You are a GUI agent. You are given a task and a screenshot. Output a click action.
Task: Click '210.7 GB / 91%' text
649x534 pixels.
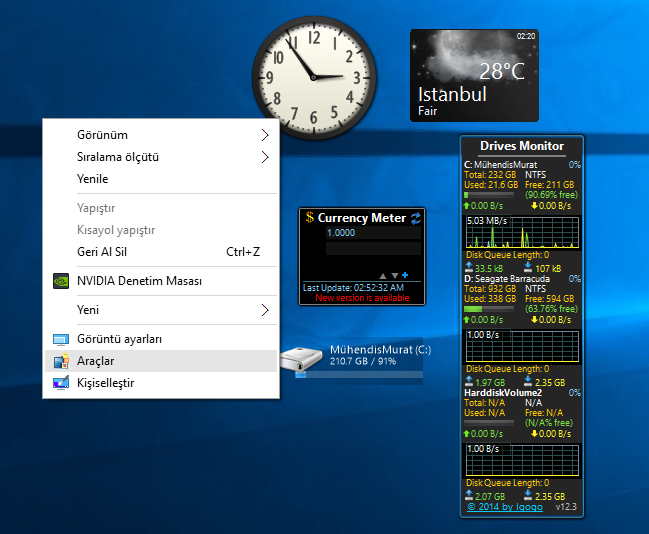[363, 361]
